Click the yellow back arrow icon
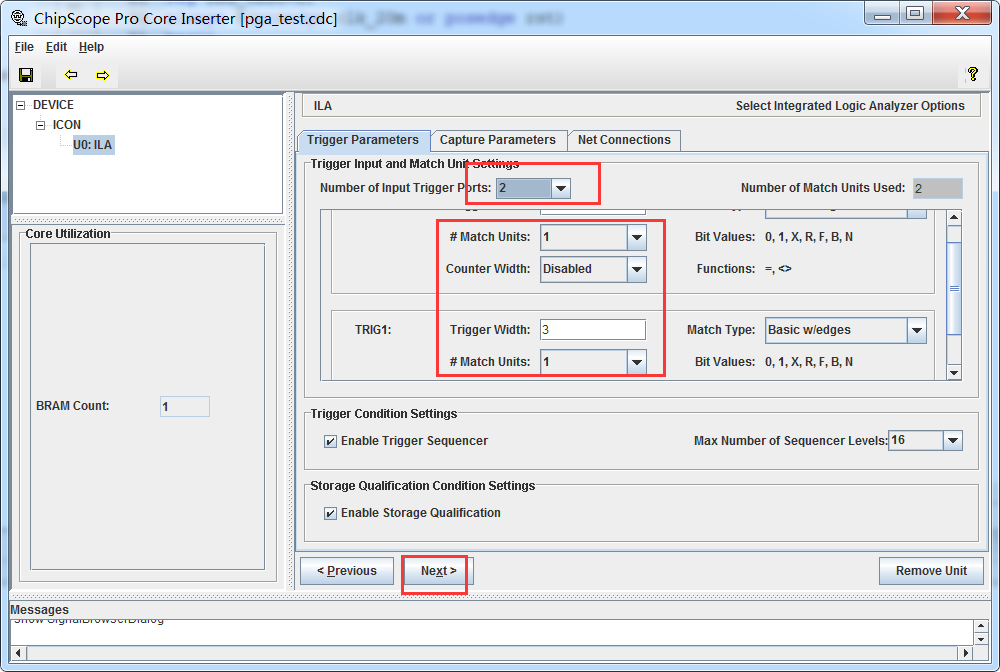Viewport: 1000px width, 672px height. point(70,74)
